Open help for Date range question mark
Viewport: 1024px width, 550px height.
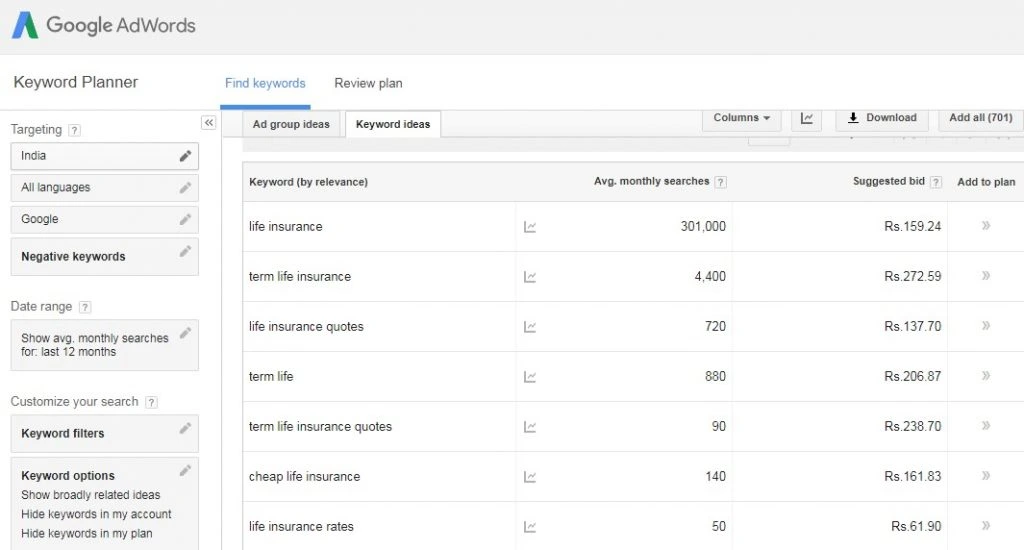pos(85,307)
